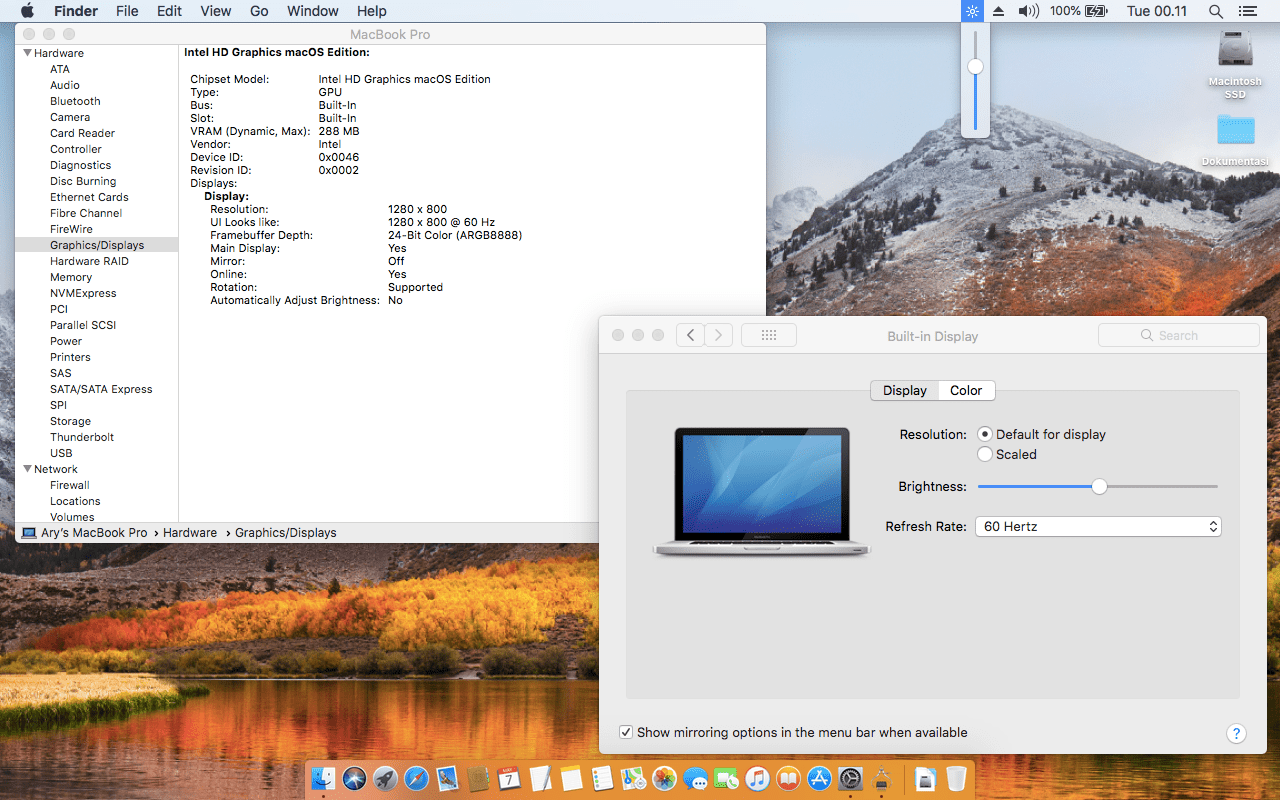This screenshot has width=1280, height=800.
Task: Launch Siri from the Dock
Action: point(354,778)
